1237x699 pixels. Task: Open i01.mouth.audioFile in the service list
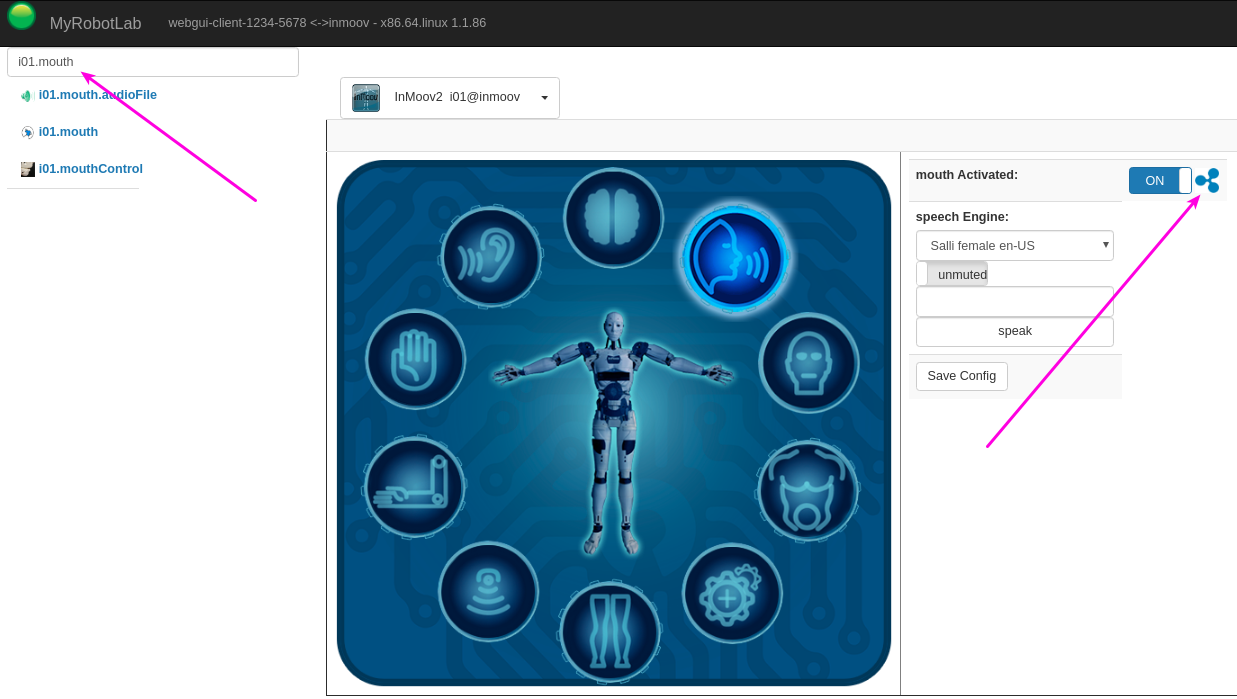click(x=98, y=95)
